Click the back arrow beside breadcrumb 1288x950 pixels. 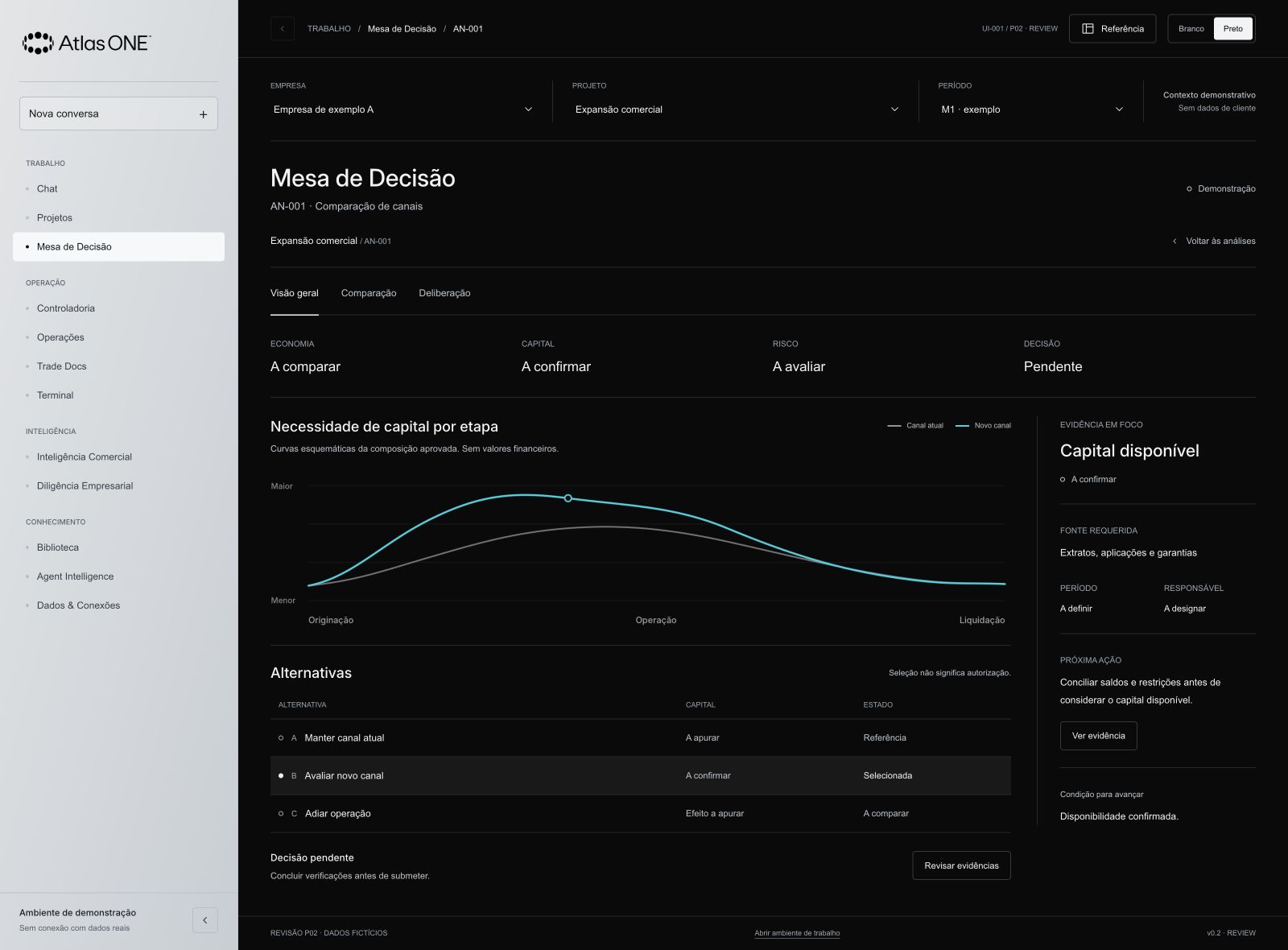coord(282,29)
